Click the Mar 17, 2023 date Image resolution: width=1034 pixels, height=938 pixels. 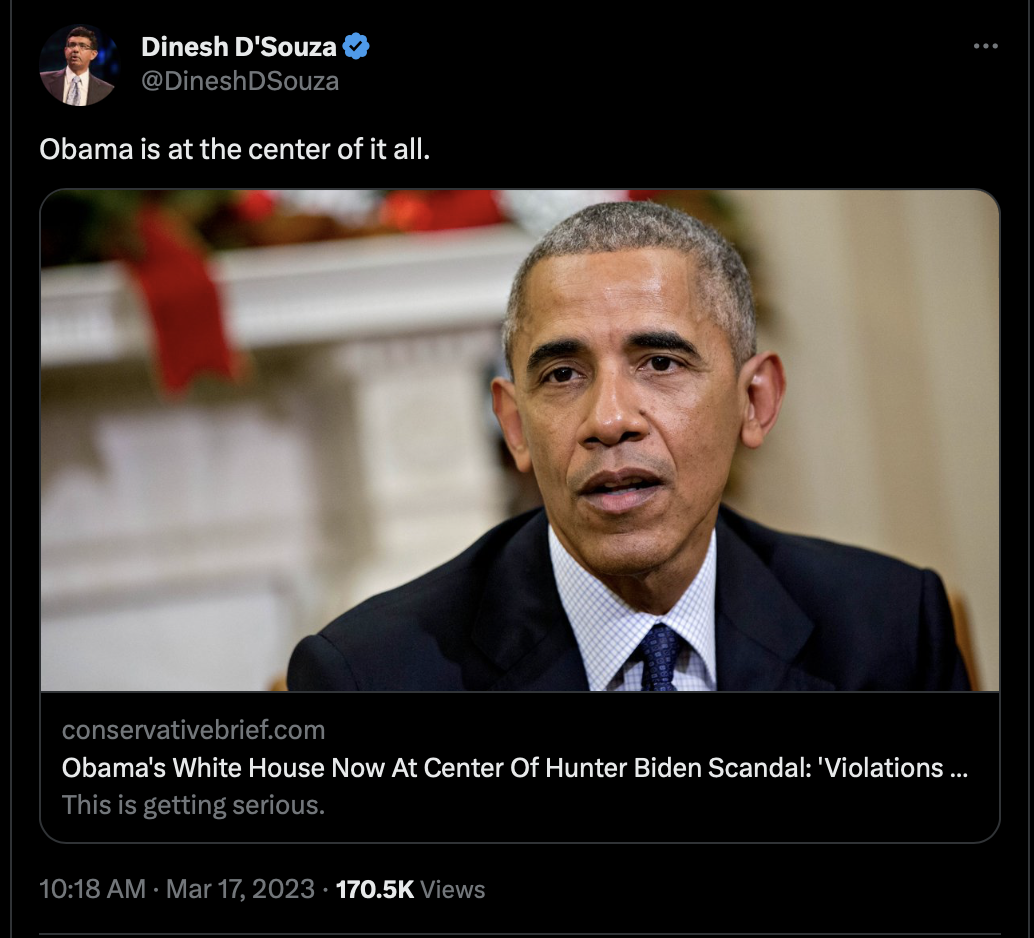pyautogui.click(x=240, y=889)
